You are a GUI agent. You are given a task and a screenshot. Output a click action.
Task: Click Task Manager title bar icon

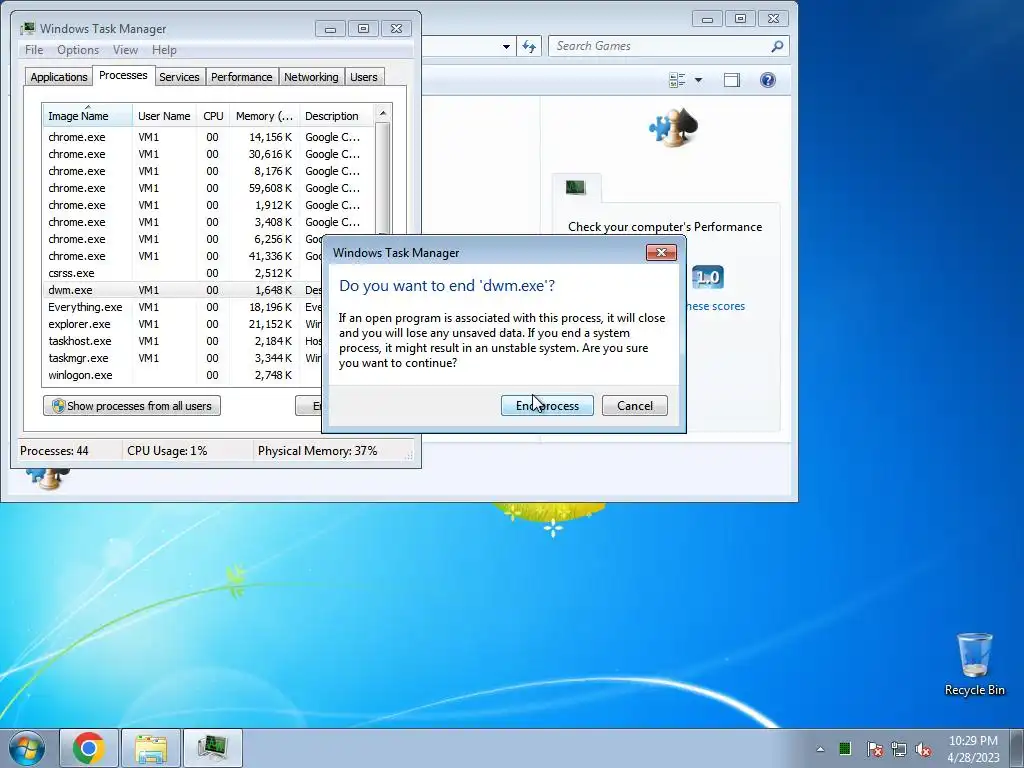tap(28, 29)
